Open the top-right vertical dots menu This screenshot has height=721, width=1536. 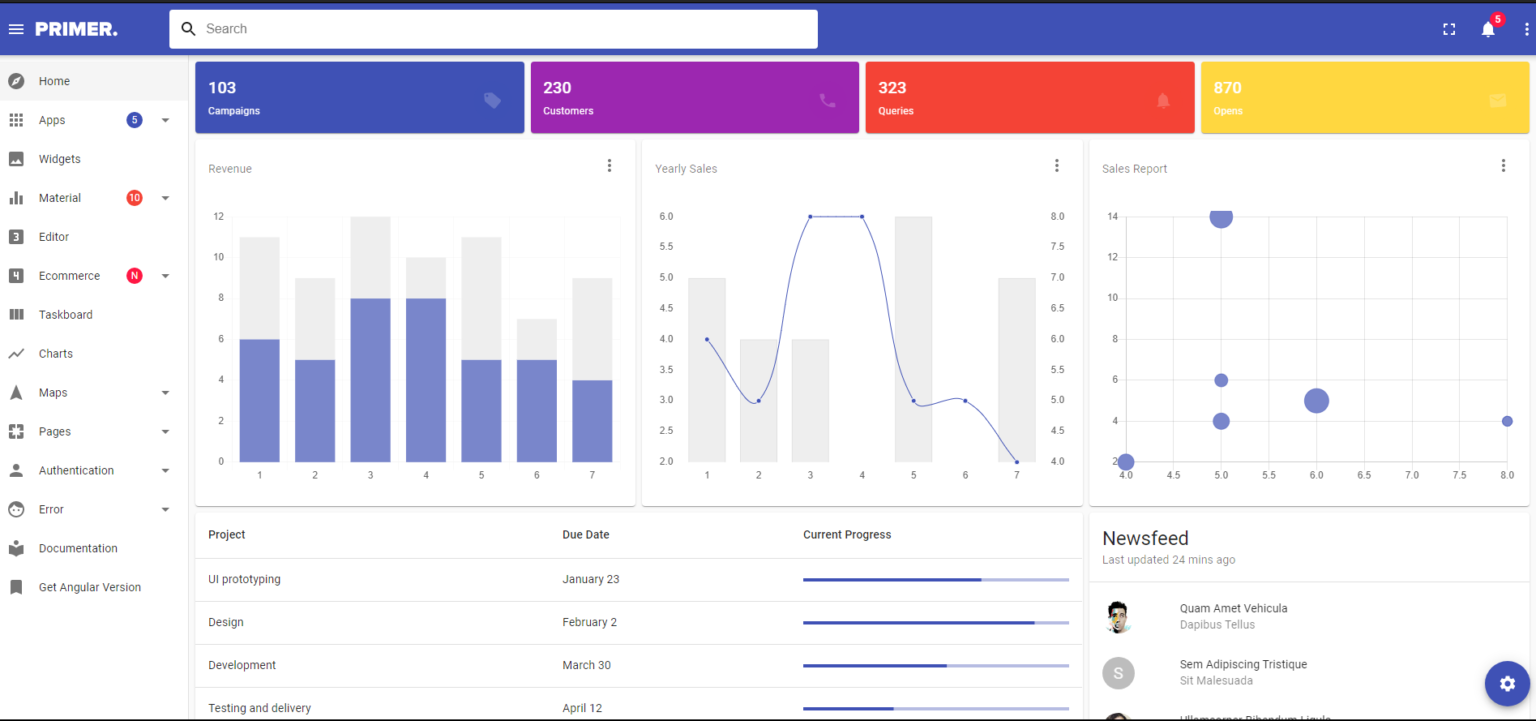point(1526,29)
